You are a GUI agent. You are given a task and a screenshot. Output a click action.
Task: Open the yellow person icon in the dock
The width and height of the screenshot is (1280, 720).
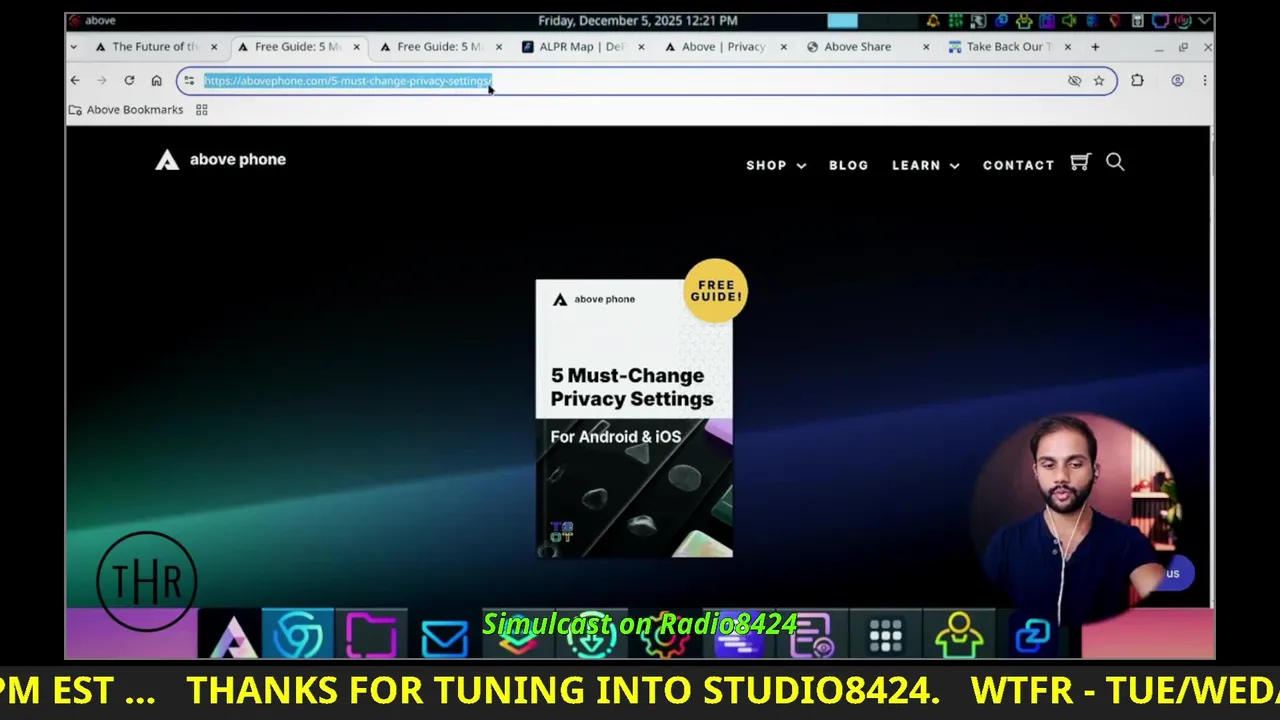point(959,635)
